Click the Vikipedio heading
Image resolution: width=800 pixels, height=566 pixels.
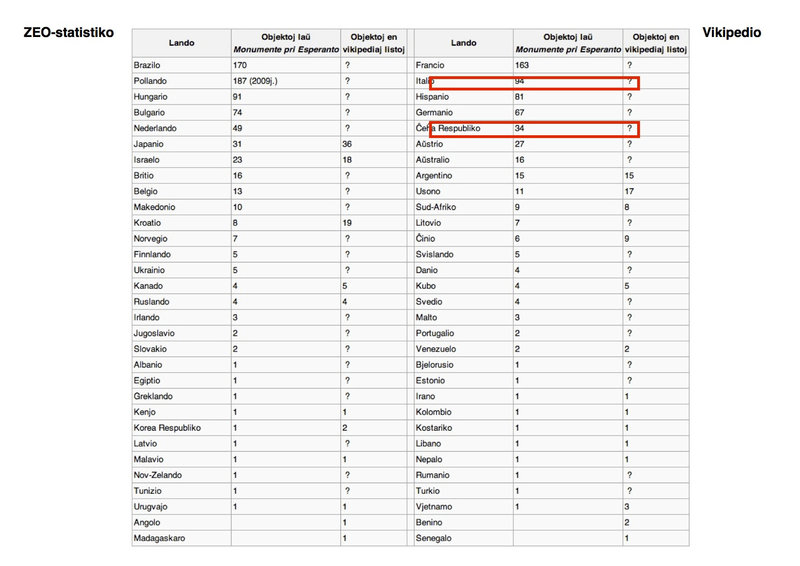pos(731,33)
